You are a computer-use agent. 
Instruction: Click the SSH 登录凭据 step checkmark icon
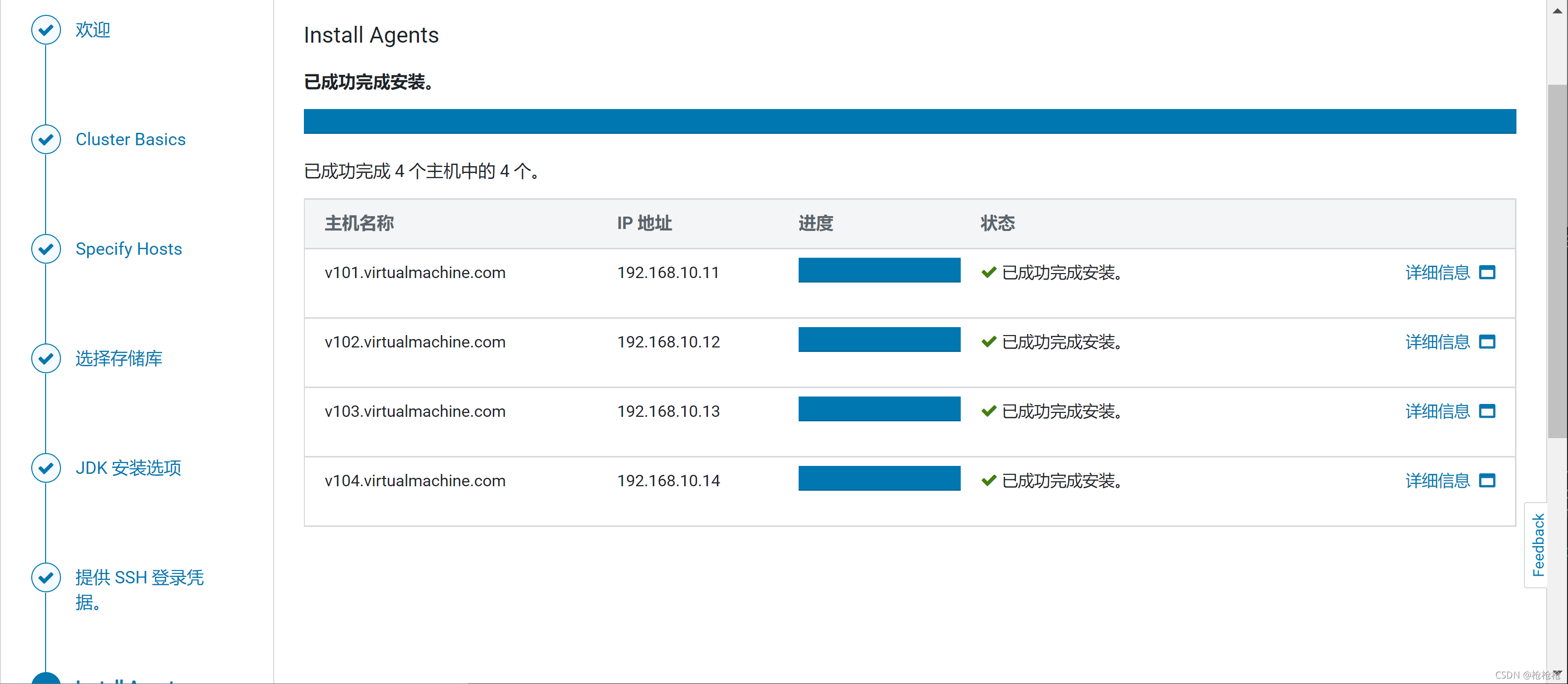click(x=46, y=577)
